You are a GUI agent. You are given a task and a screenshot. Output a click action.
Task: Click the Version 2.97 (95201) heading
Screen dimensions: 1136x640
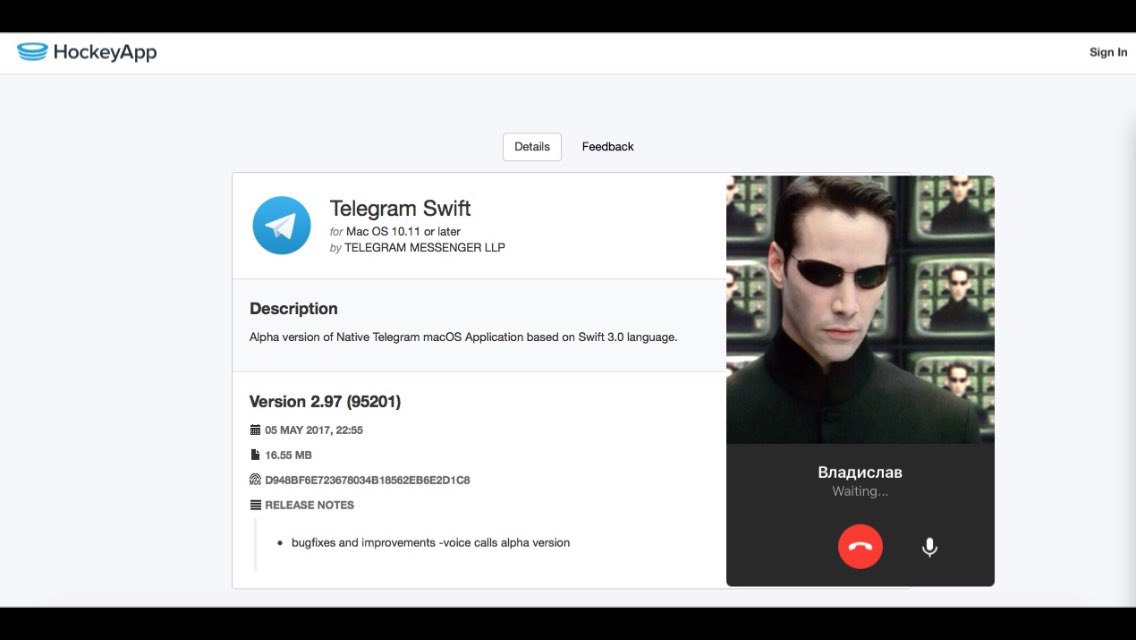(325, 401)
